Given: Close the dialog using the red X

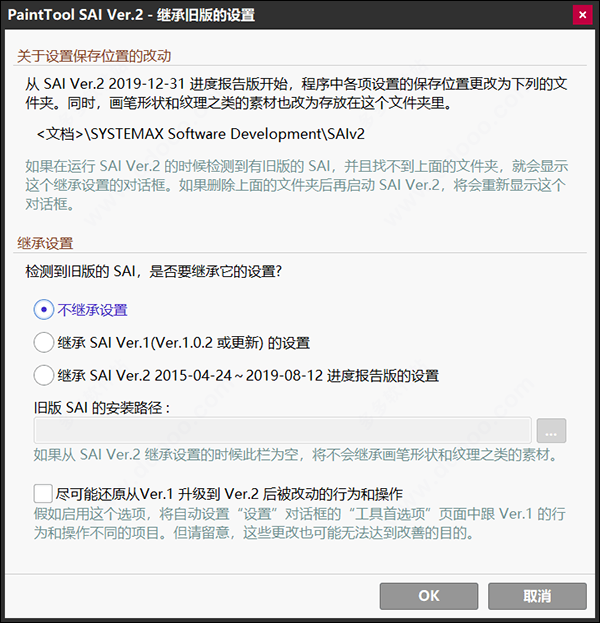Looking at the screenshot, I should click(x=583, y=15).
